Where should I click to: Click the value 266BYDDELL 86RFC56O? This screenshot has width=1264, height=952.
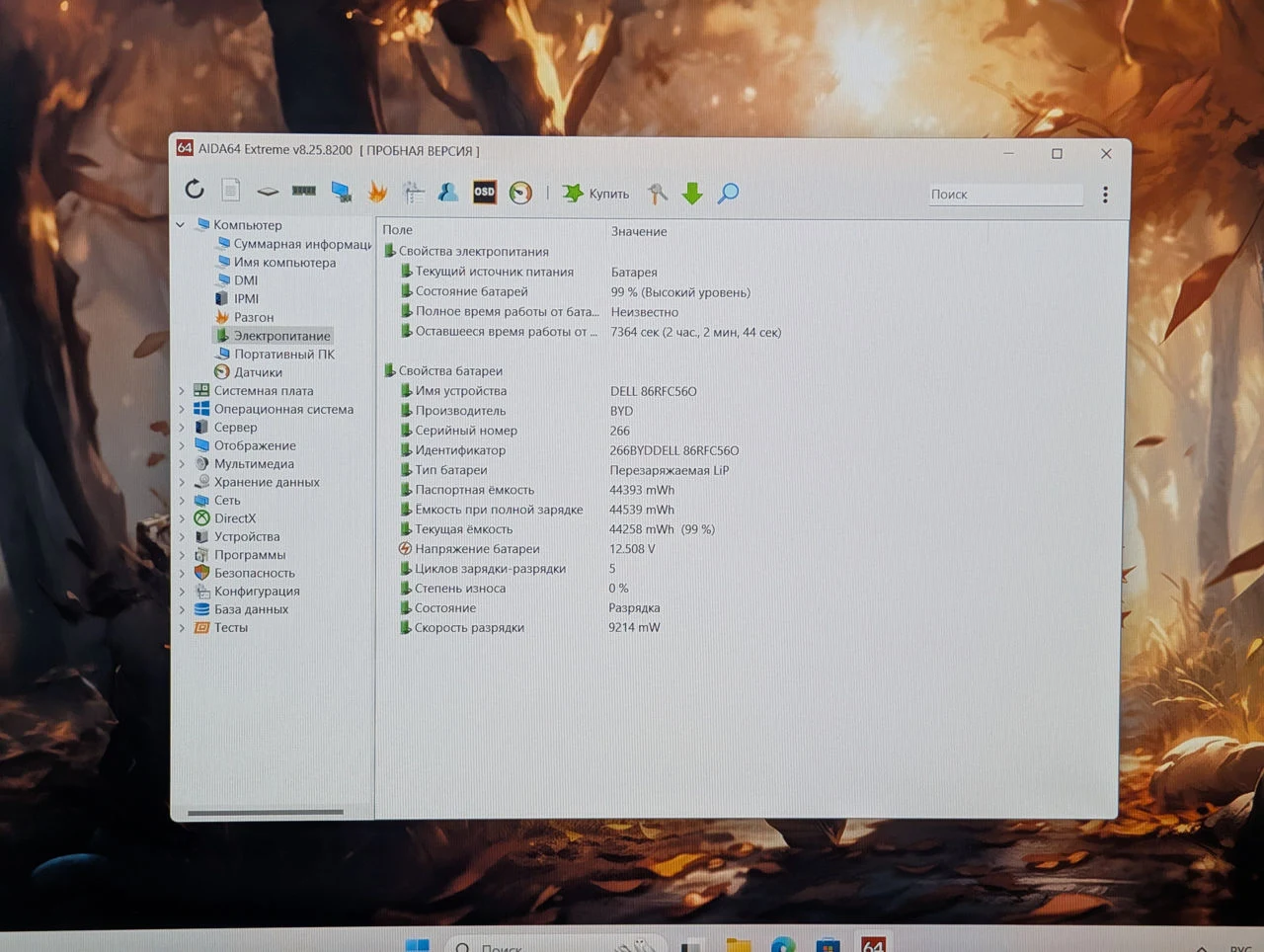[x=674, y=450]
